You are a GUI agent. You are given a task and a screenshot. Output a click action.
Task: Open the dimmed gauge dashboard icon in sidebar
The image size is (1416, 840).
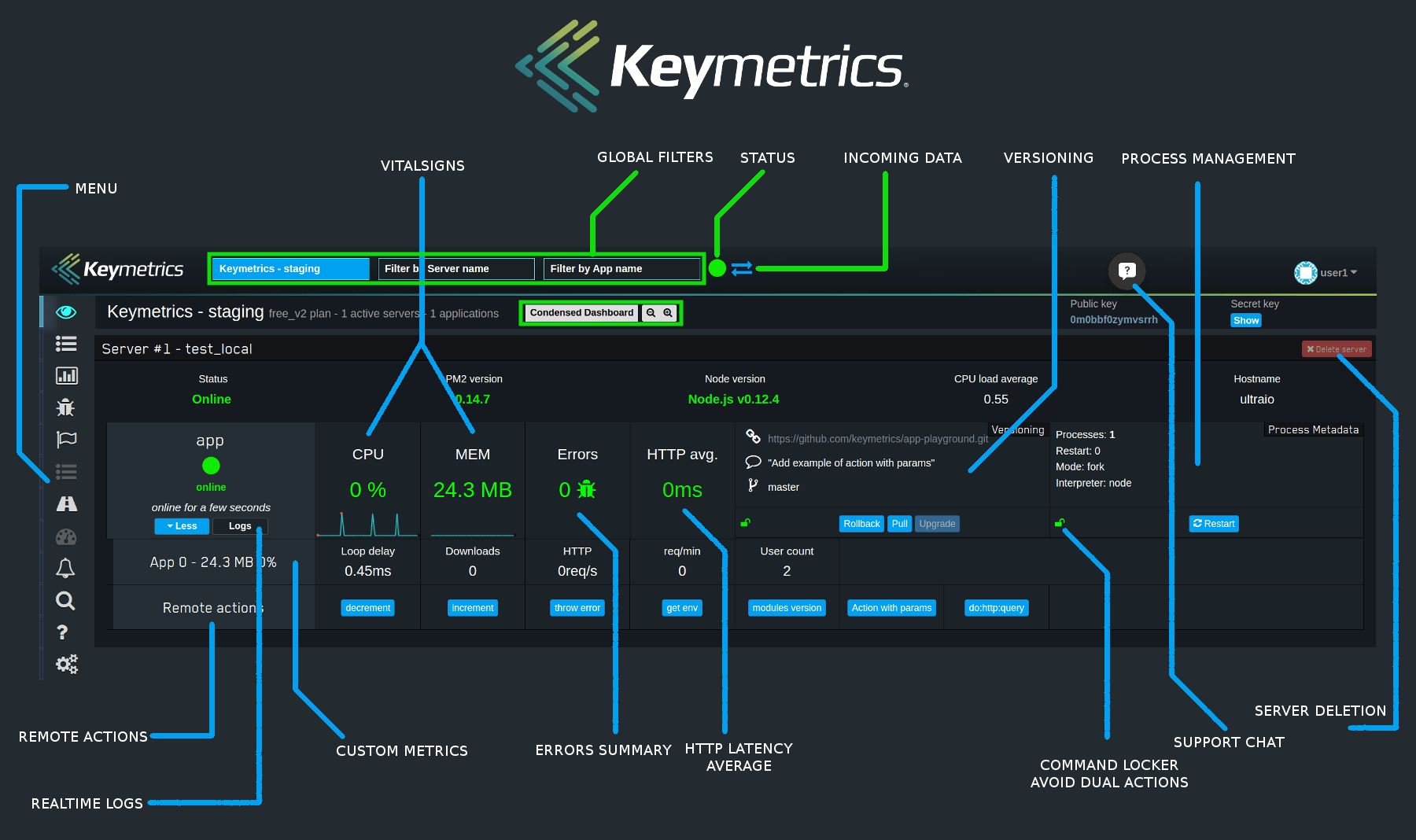pos(66,536)
